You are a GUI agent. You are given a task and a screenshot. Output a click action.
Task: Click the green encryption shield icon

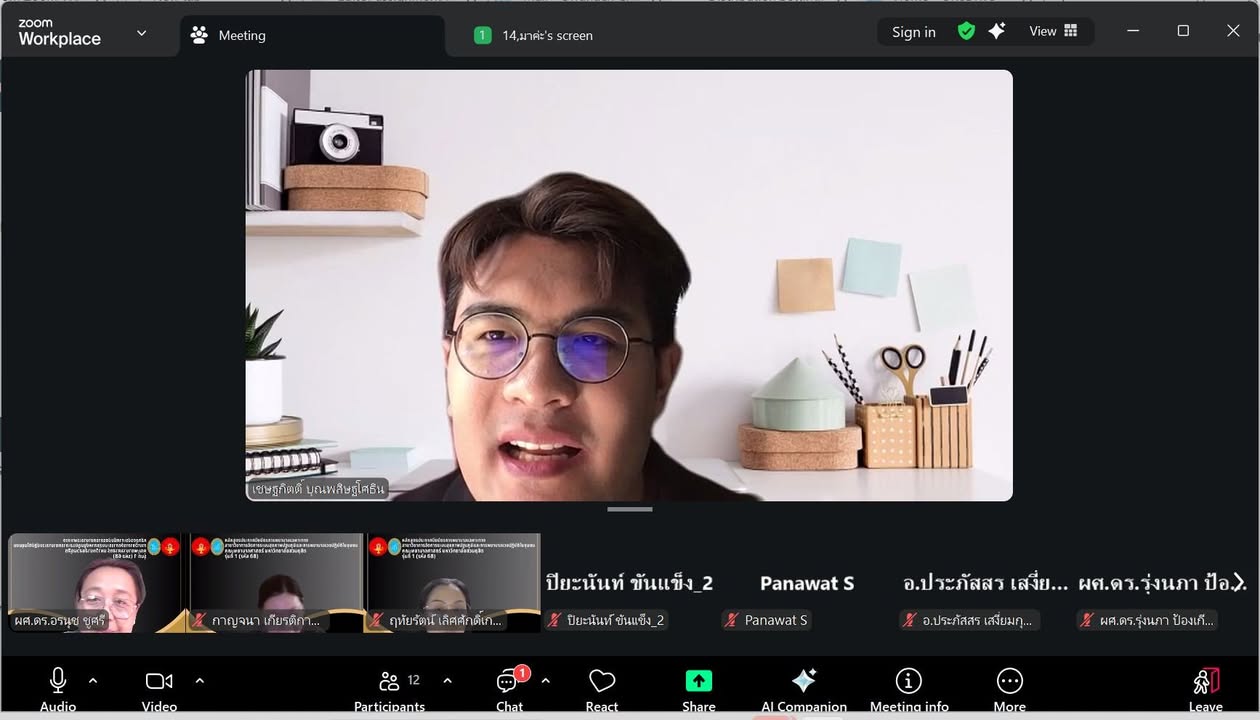click(966, 32)
